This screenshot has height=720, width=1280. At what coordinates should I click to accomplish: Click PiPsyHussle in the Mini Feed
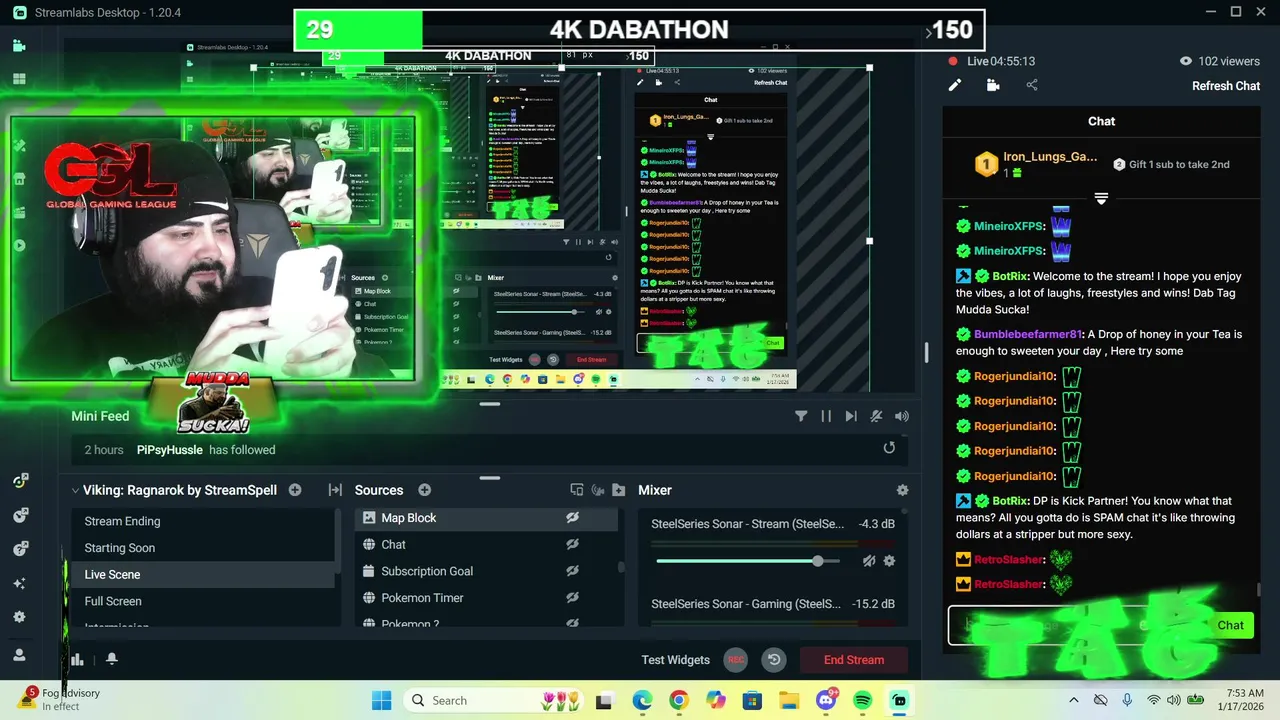169,450
